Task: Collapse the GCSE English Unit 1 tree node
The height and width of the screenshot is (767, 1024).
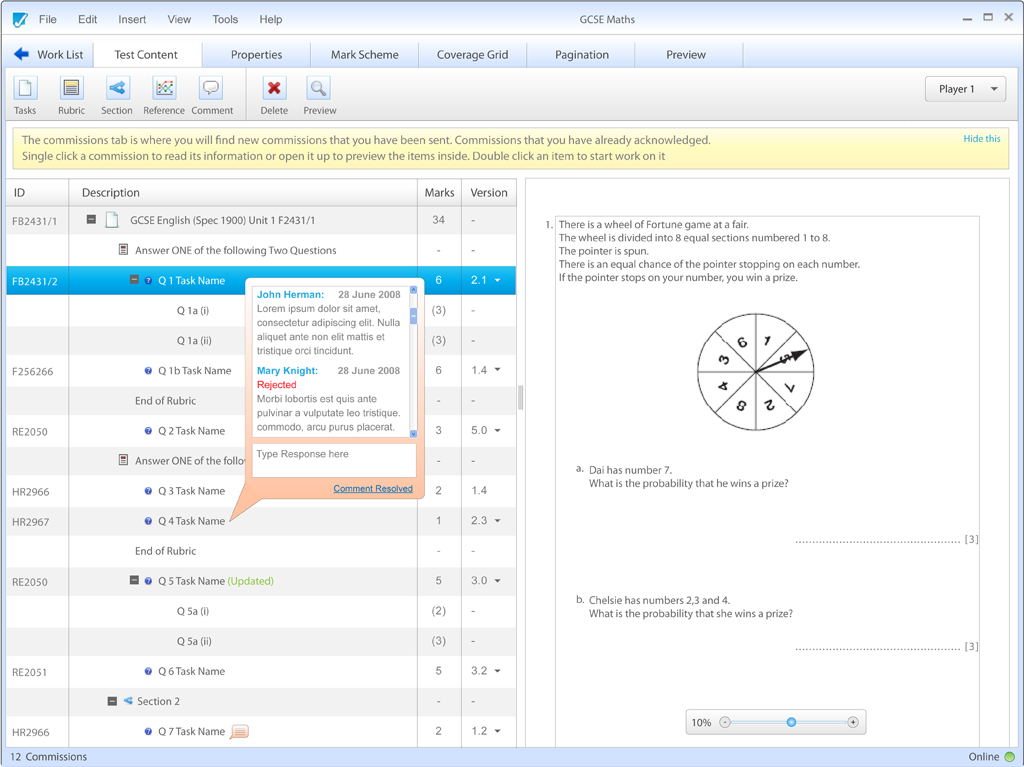Action: (91, 220)
